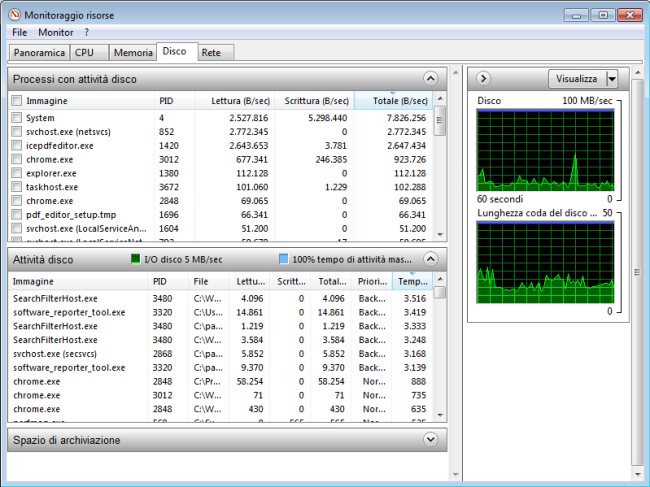
Task: Switch to the Rete tab
Action: point(216,53)
